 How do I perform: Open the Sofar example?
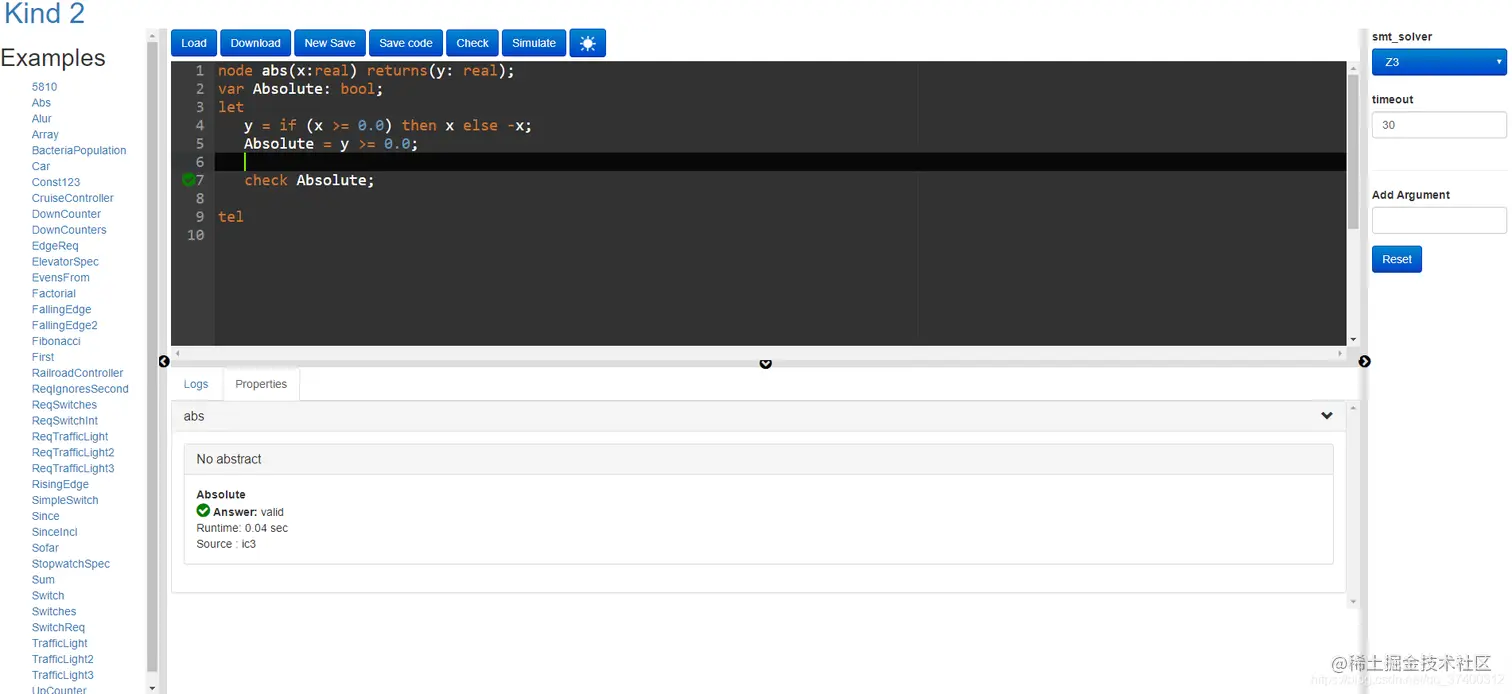[45, 548]
